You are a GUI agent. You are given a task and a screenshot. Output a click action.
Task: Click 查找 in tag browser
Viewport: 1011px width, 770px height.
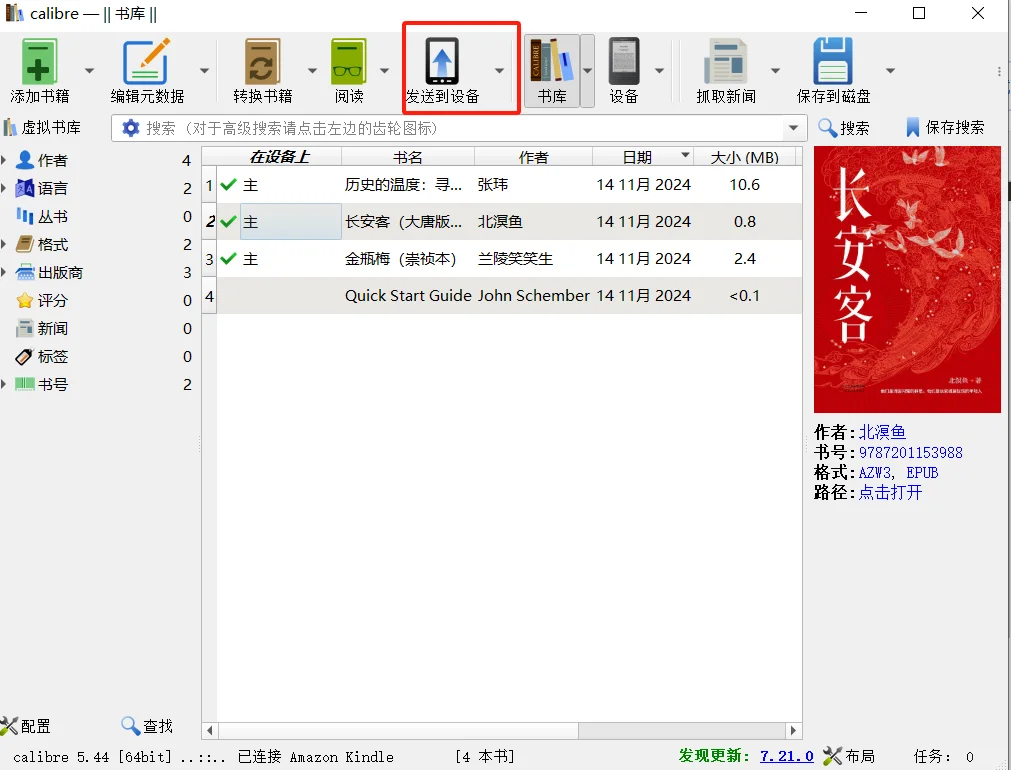tap(147, 726)
